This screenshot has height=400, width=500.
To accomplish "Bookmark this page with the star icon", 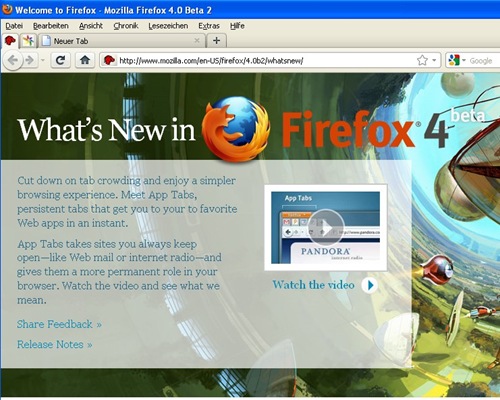I will pyautogui.click(x=422, y=60).
